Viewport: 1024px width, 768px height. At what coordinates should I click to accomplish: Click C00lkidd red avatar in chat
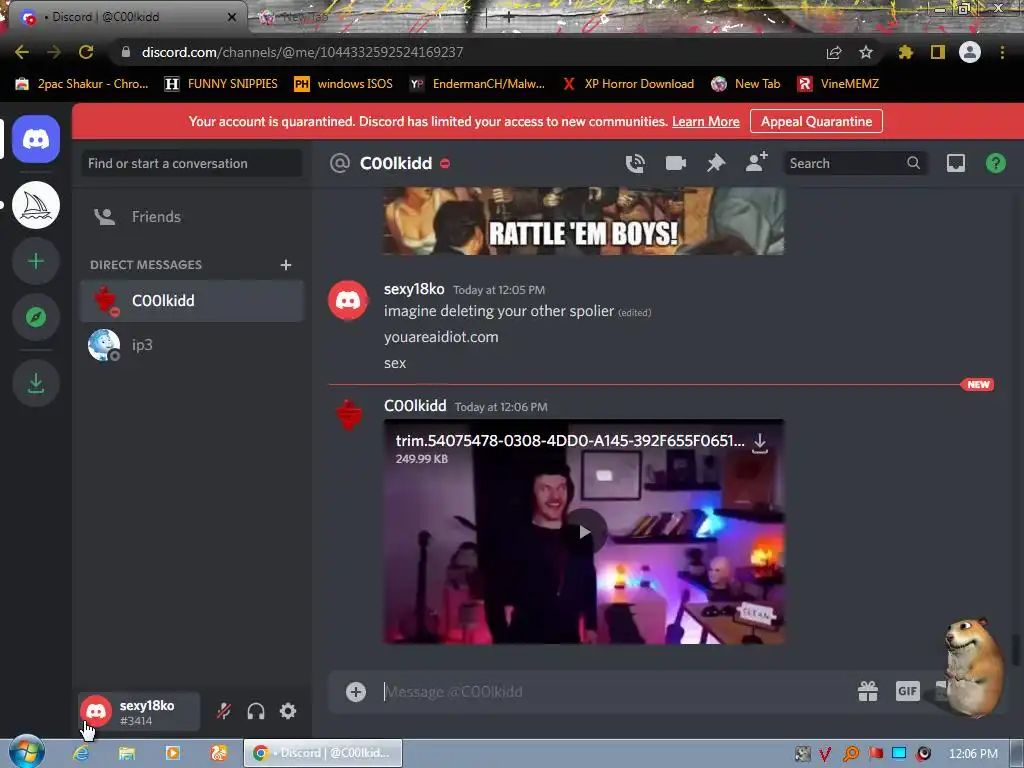[348, 415]
